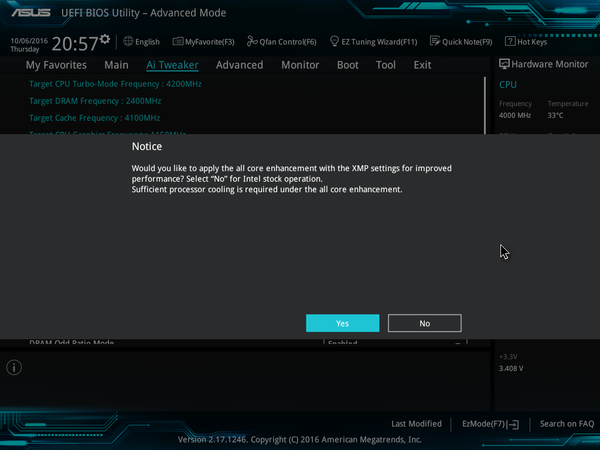The image size is (600, 450).
Task: Click the 4000 MHz frequency value
Action: [x=515, y=115]
